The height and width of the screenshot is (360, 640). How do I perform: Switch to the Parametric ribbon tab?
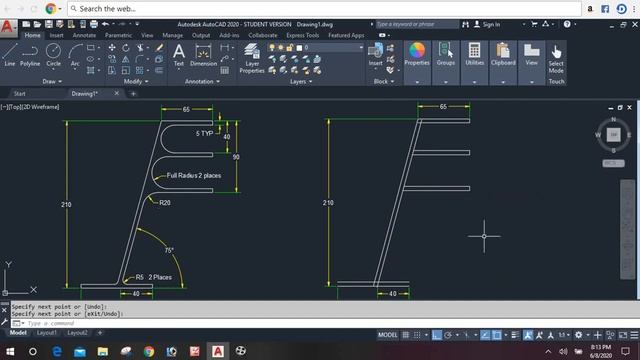(x=118, y=36)
